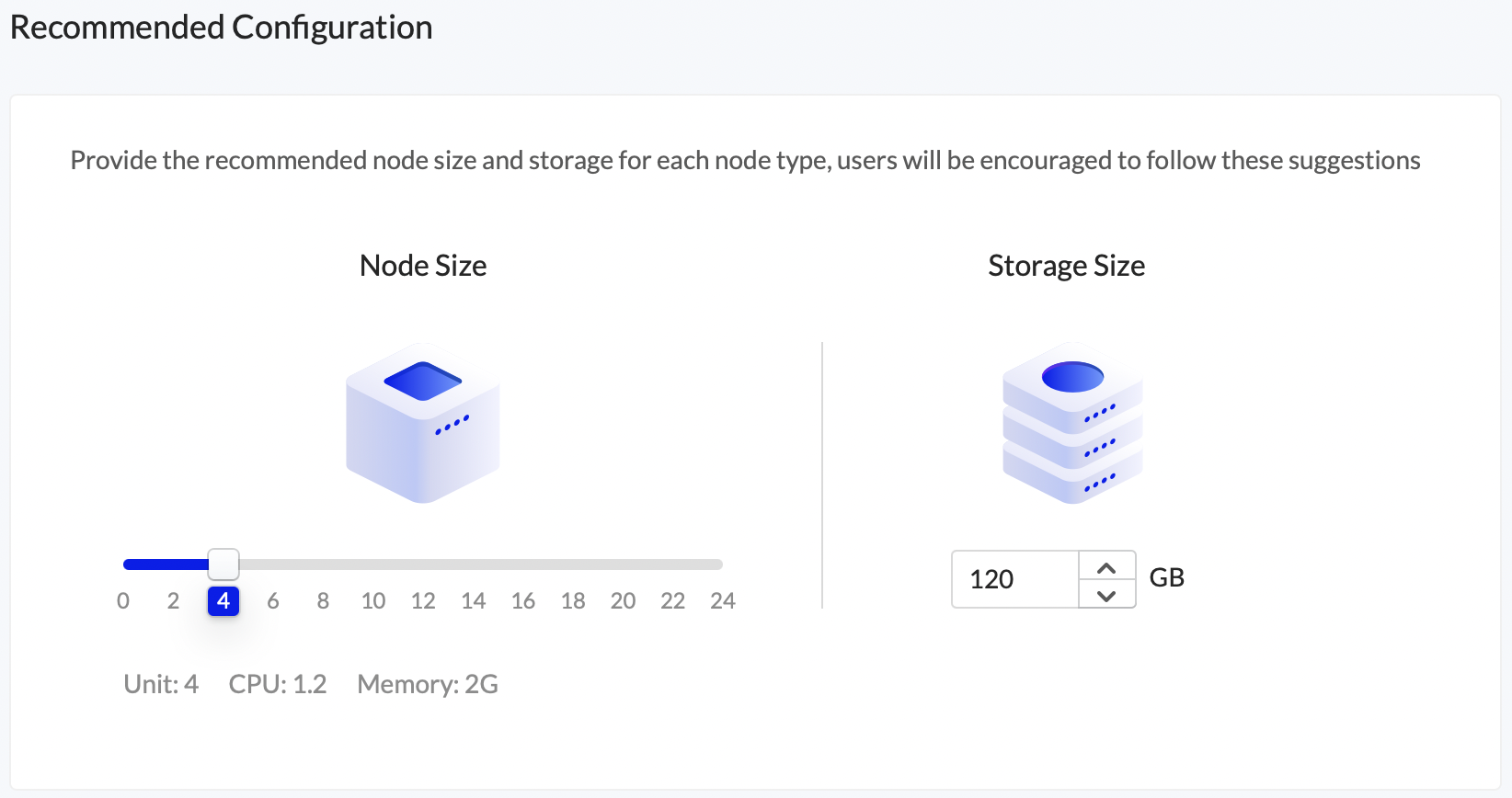Set node size slider to 20

tap(623, 601)
